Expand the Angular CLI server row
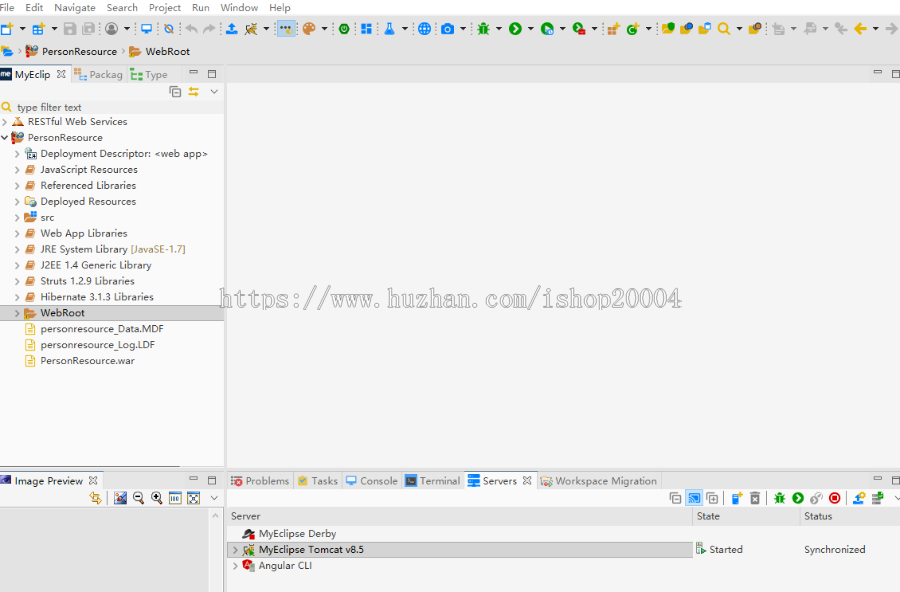The image size is (900, 592). 235,566
